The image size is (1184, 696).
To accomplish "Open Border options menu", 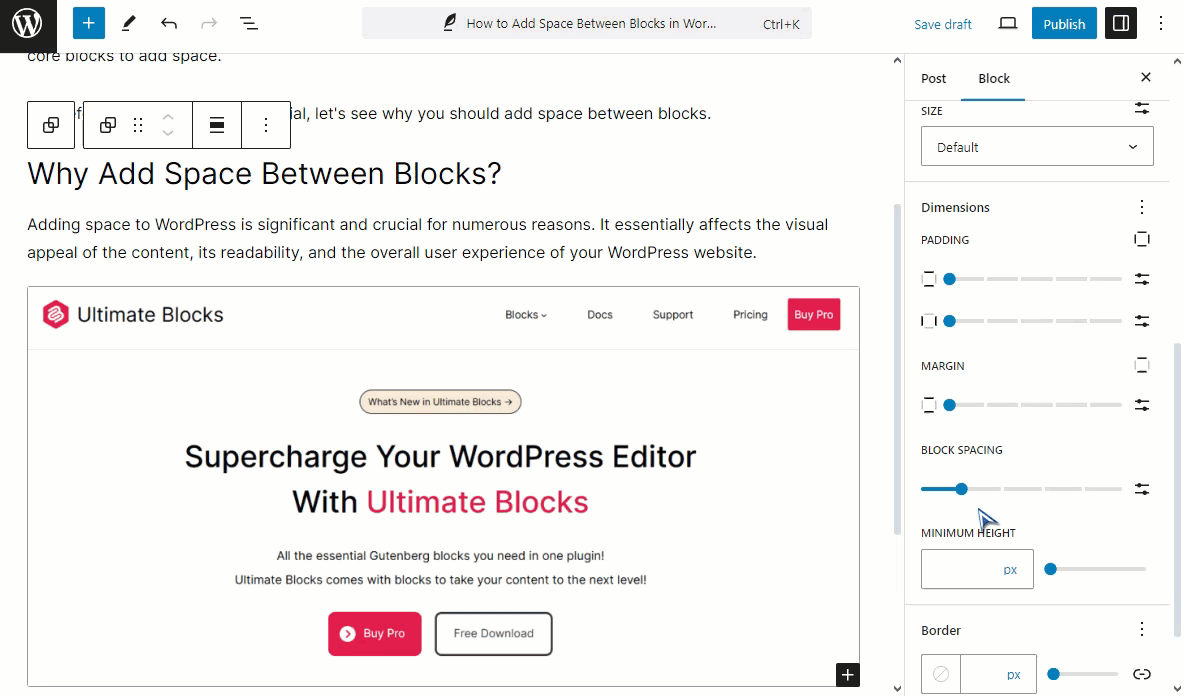I will tap(1142, 629).
